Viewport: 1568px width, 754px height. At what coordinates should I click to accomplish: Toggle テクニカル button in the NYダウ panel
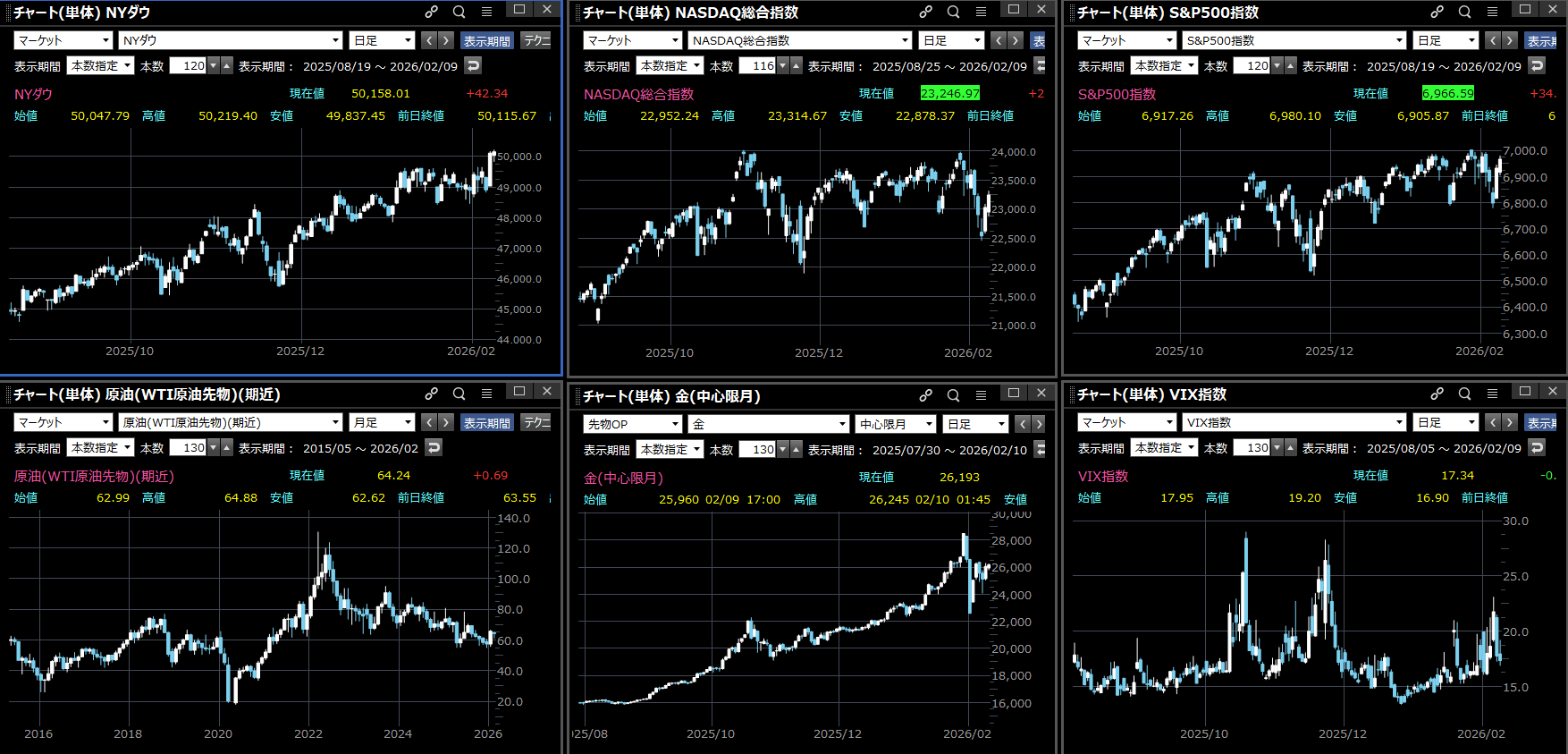[x=536, y=40]
